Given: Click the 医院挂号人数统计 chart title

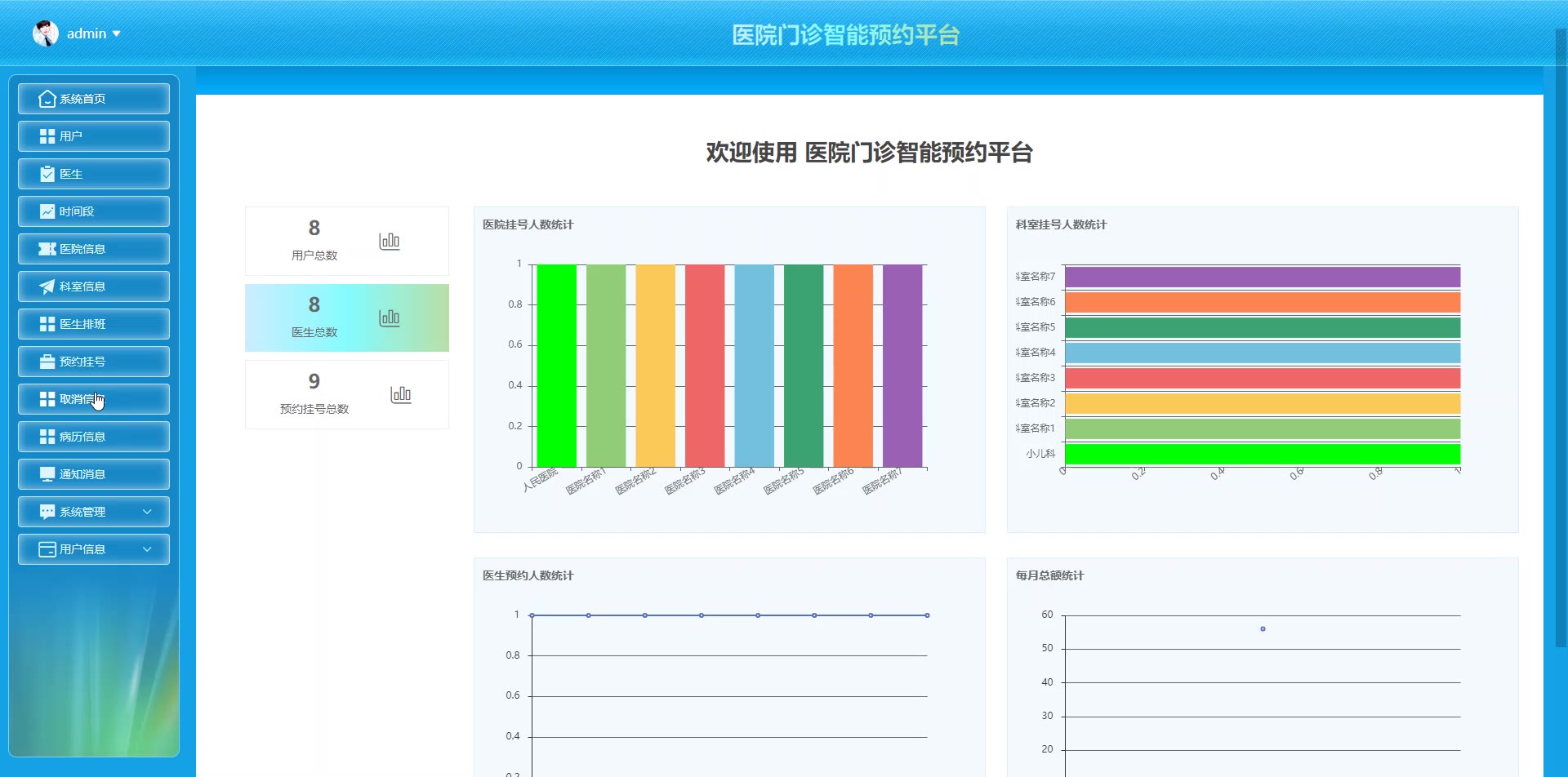Looking at the screenshot, I should coord(528,224).
